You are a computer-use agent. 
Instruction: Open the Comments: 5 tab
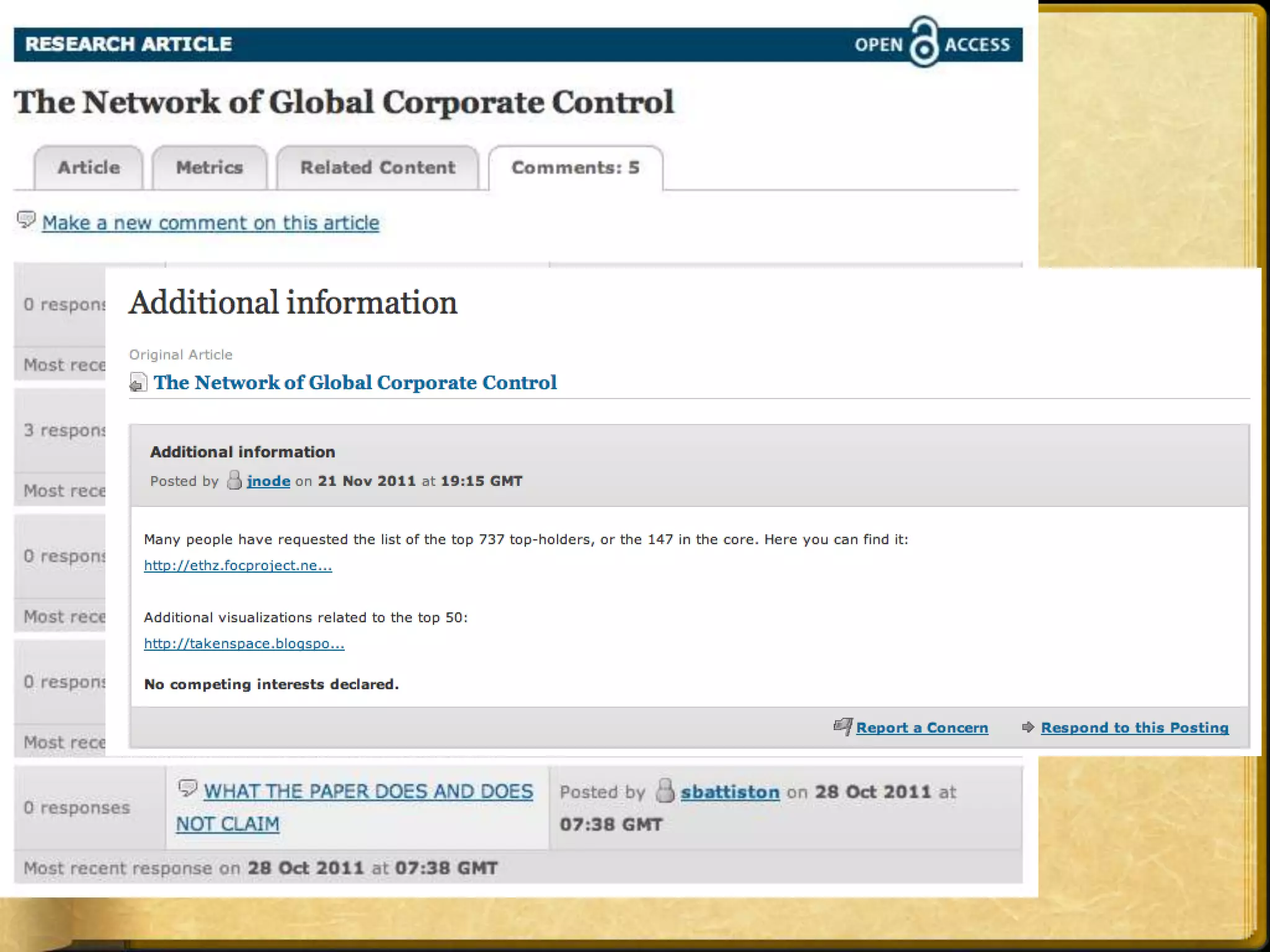click(x=575, y=168)
